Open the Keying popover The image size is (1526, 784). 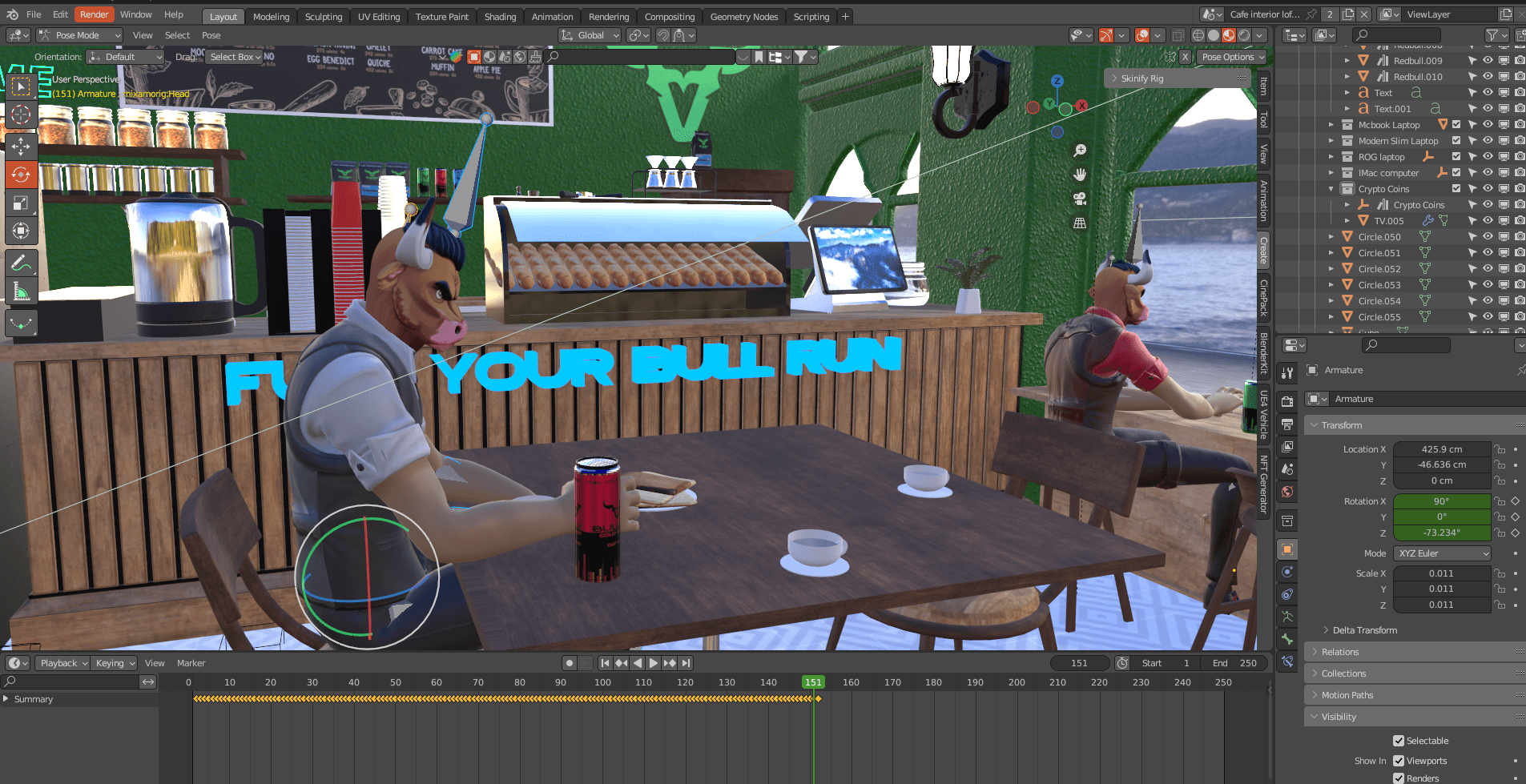(115, 663)
